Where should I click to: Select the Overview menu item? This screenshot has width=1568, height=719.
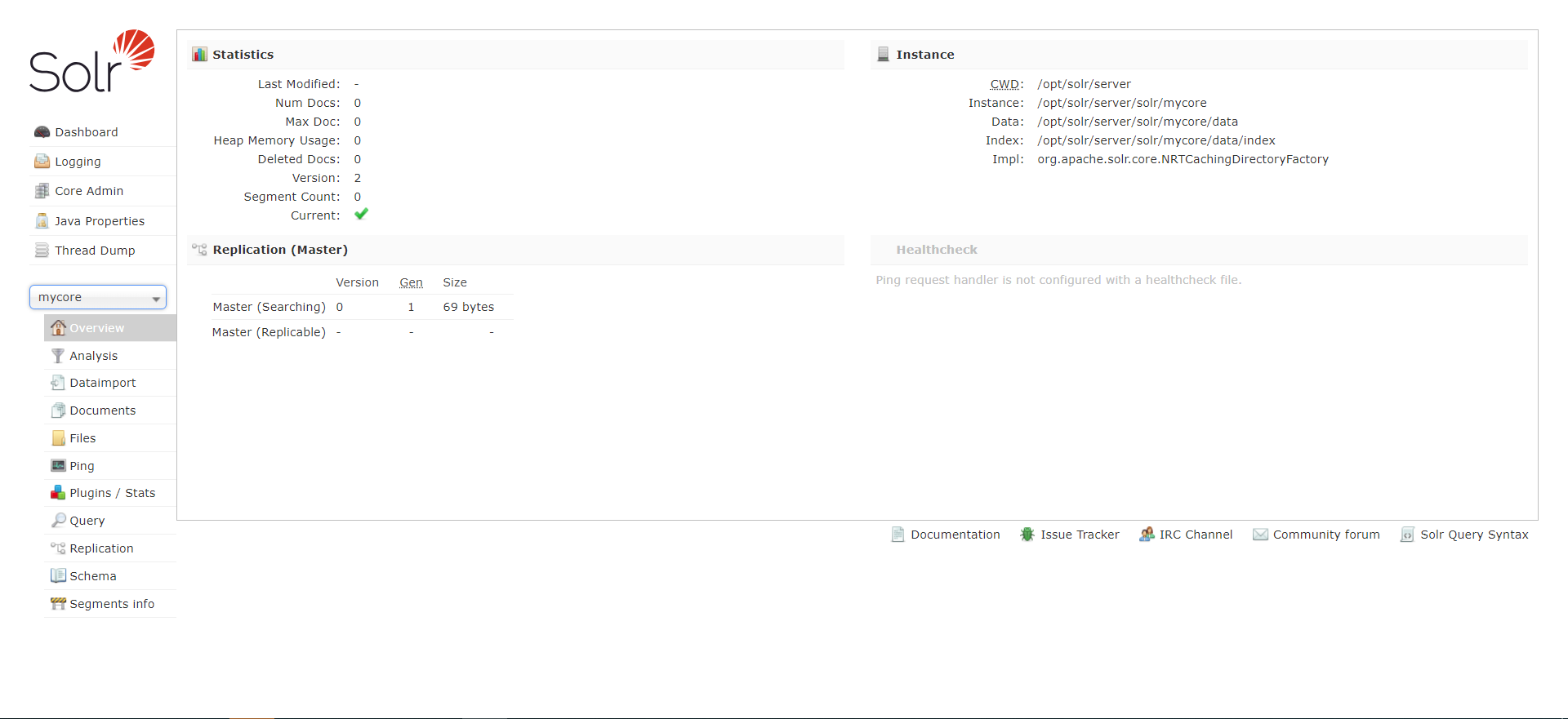point(110,328)
